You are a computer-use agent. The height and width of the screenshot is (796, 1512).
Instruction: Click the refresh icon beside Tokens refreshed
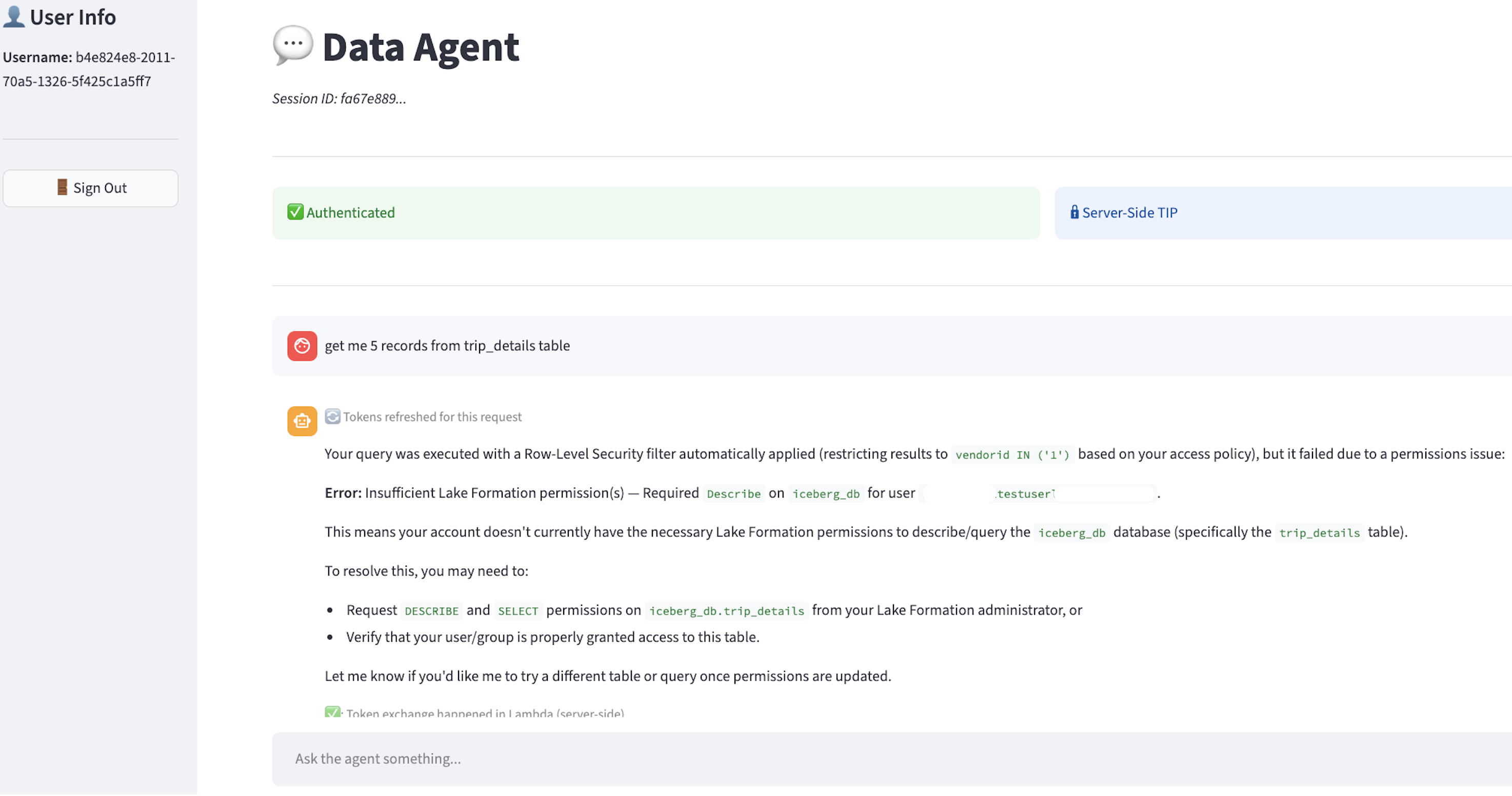[x=333, y=417]
